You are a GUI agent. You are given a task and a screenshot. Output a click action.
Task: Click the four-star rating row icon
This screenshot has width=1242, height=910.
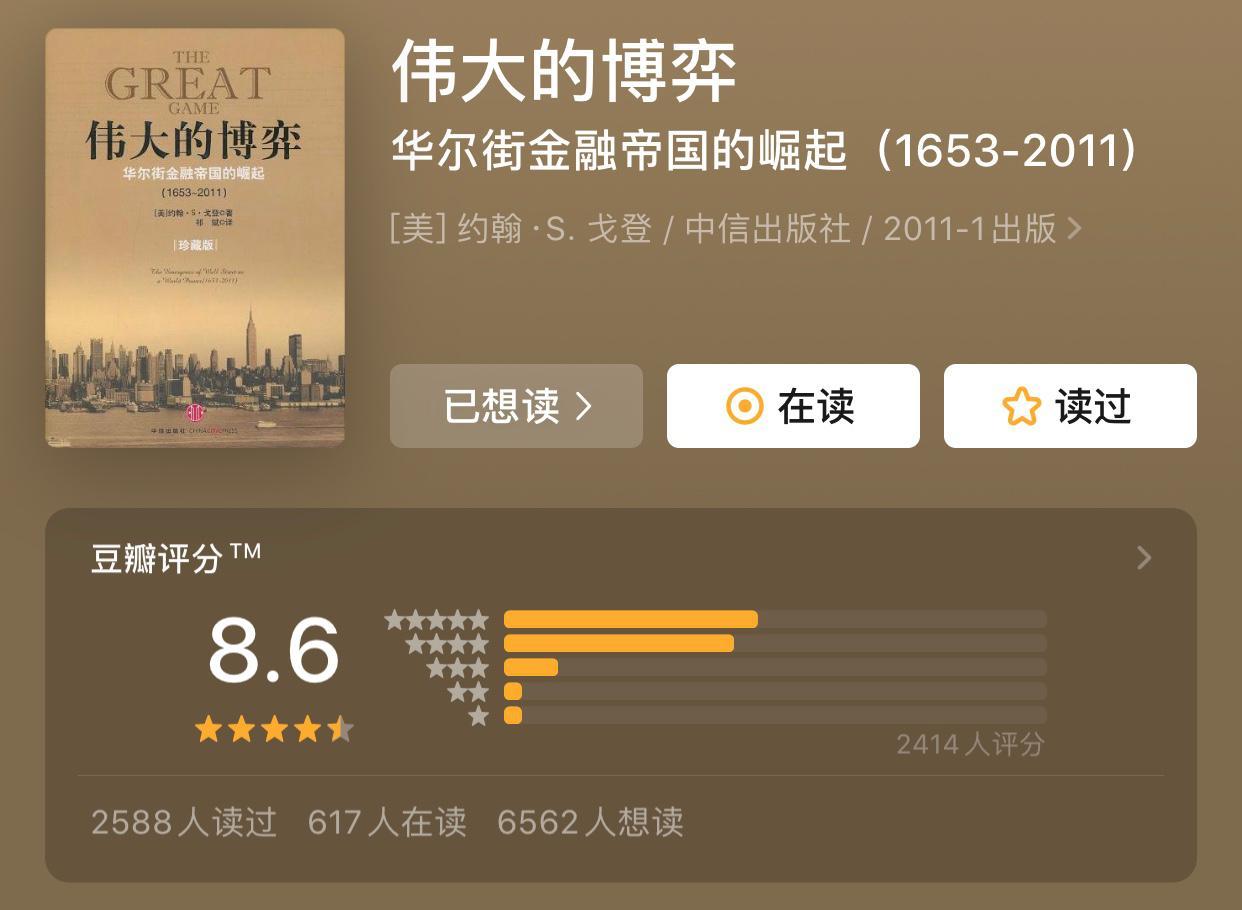[447, 644]
